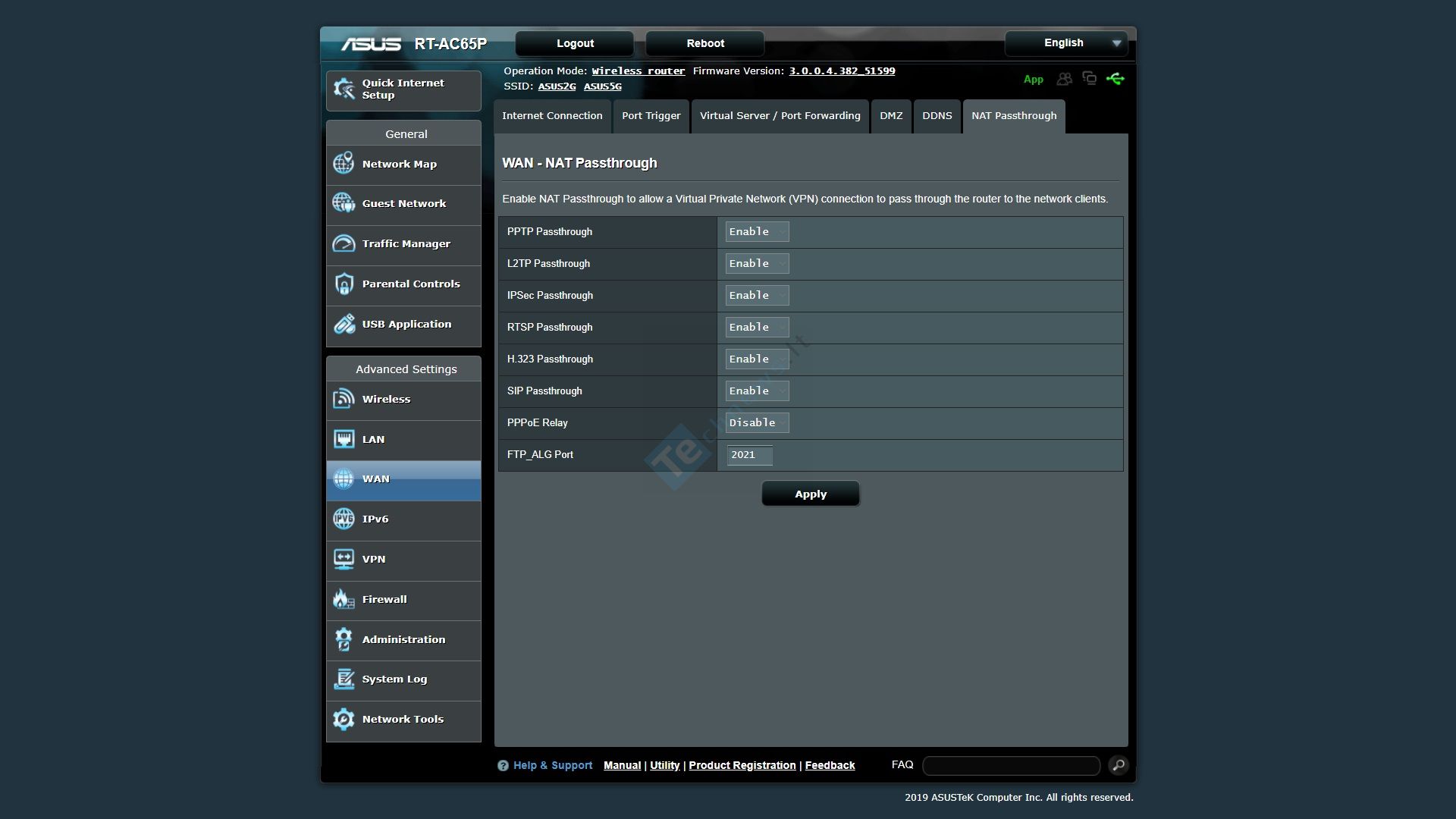
Task: Click the ASUS5G SSID link
Action: [603, 86]
